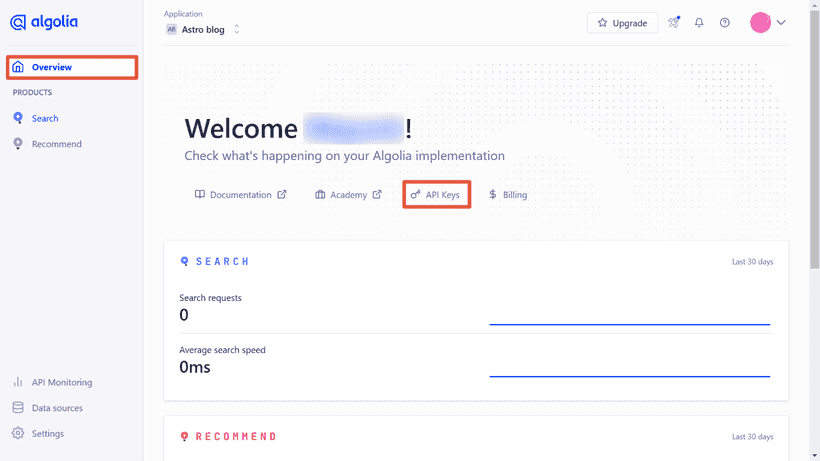Screen dimensions: 820x461
Task: Open Billing
Action: coord(508,195)
